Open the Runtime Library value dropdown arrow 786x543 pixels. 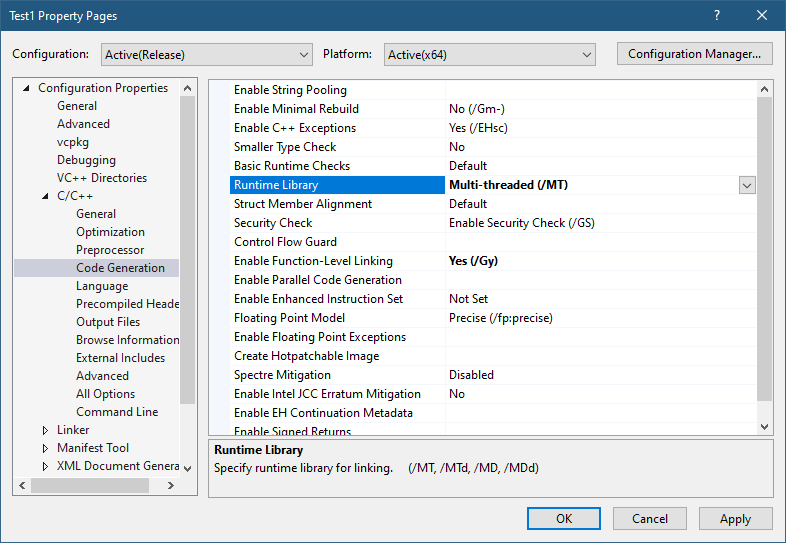click(746, 185)
